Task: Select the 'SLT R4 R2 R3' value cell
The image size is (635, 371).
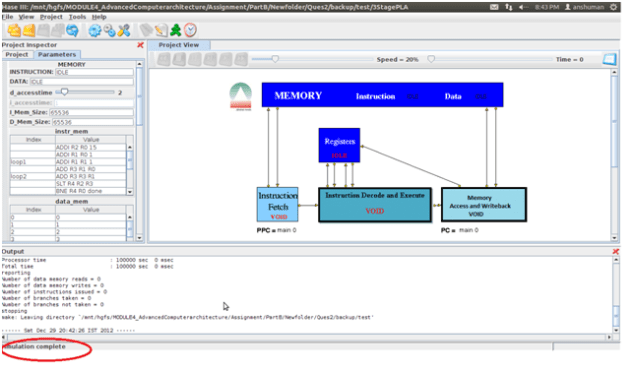Action: click(91, 184)
